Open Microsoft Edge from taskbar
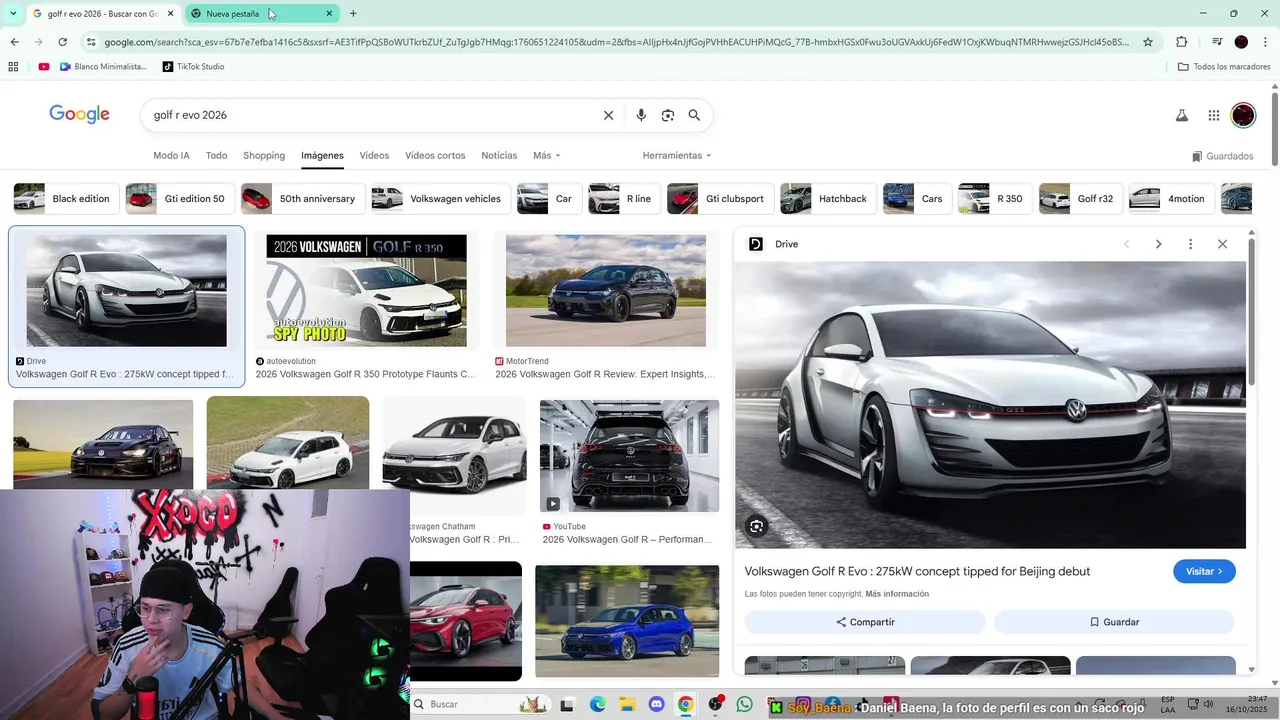The width and height of the screenshot is (1280, 720). pyautogui.click(x=598, y=704)
